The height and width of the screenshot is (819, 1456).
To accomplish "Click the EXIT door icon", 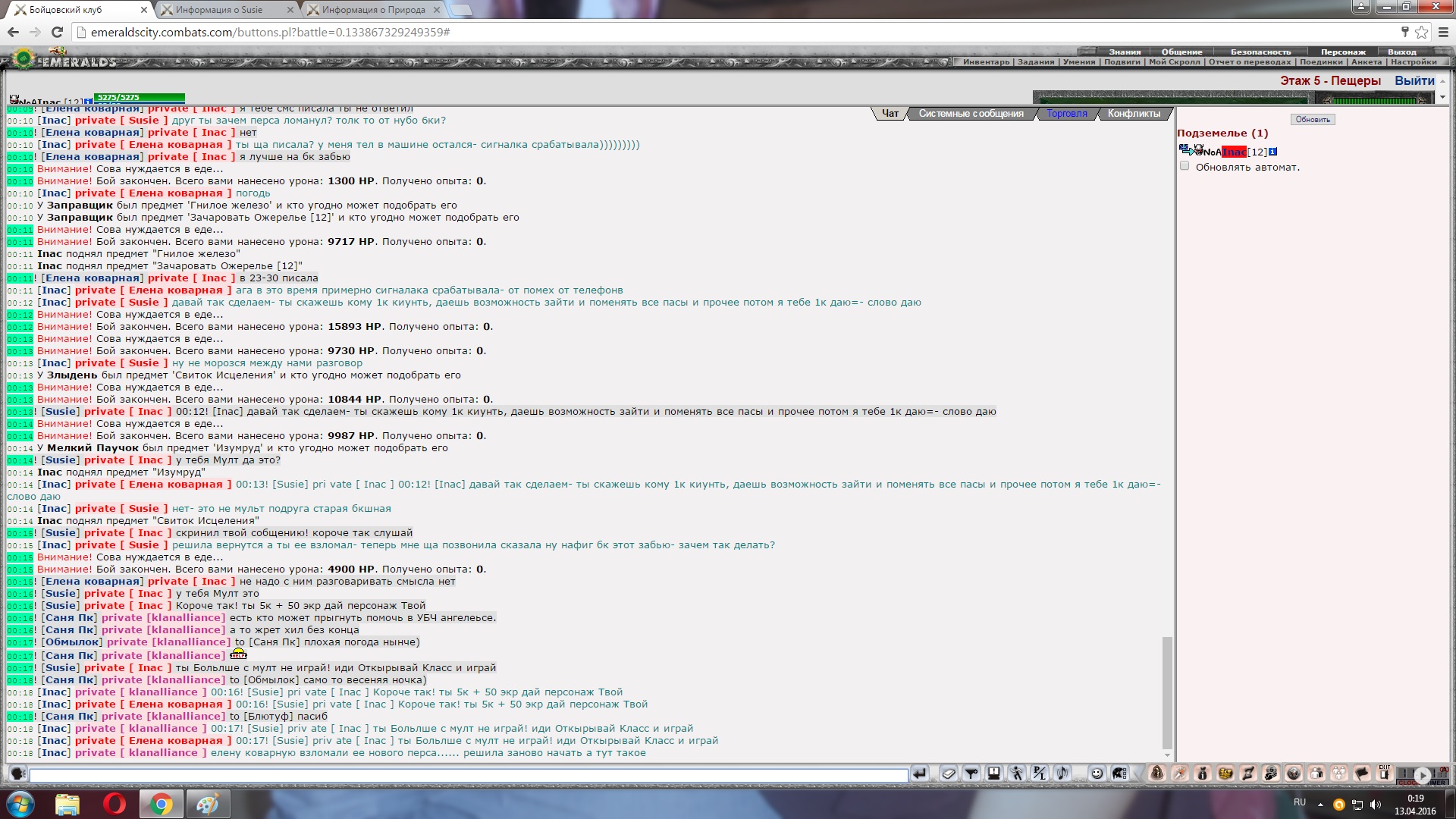I will point(1385,773).
